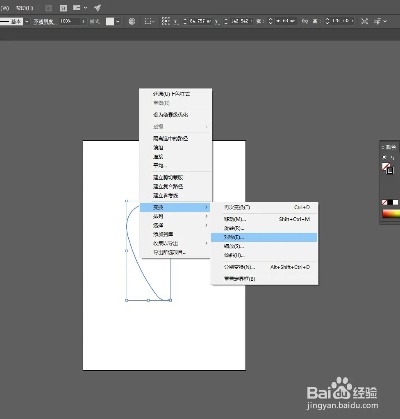The height and width of the screenshot is (419, 400).
Task: Select the reference point locator grid
Action: pos(166,21)
